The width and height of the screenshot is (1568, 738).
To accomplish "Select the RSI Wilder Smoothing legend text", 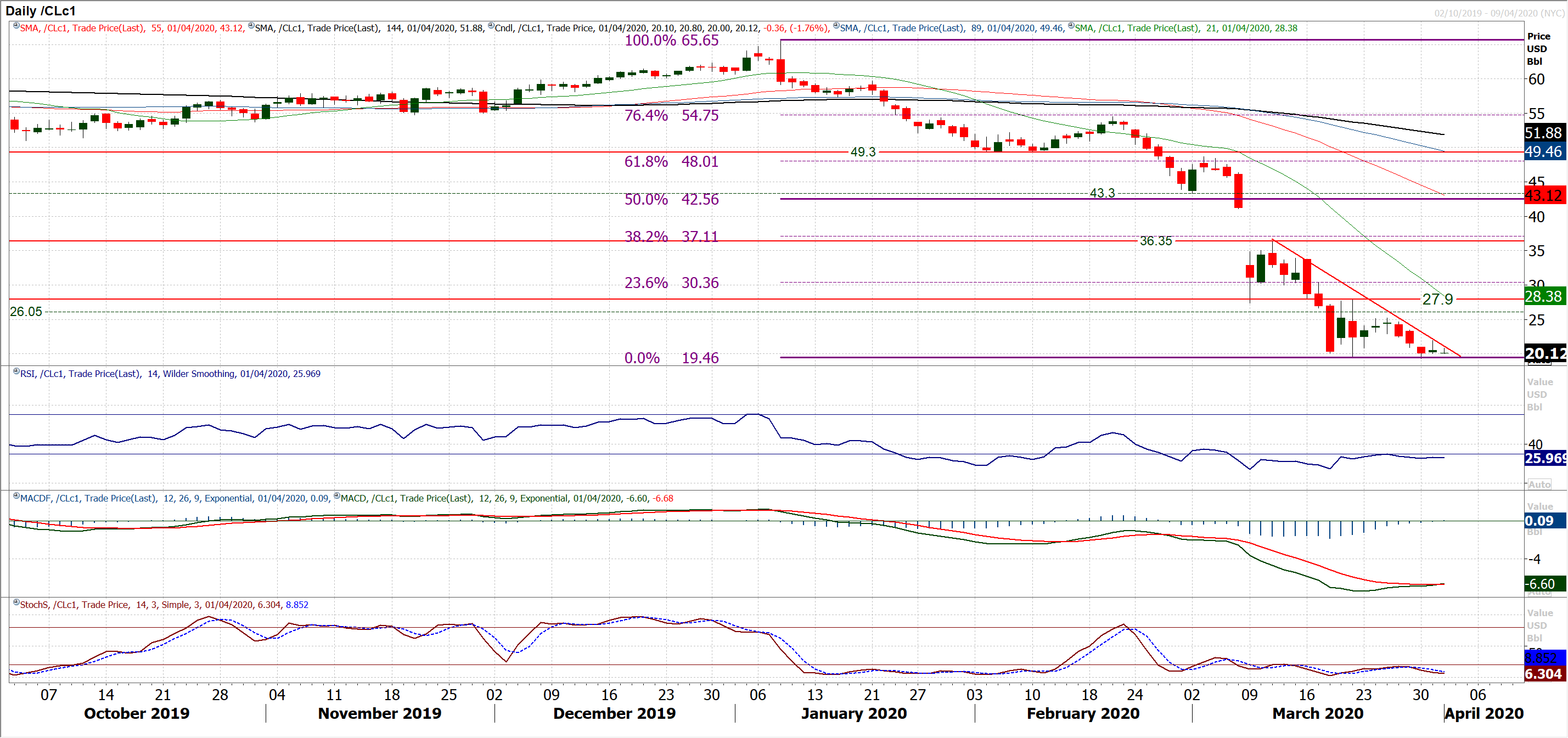I will coord(171,374).
